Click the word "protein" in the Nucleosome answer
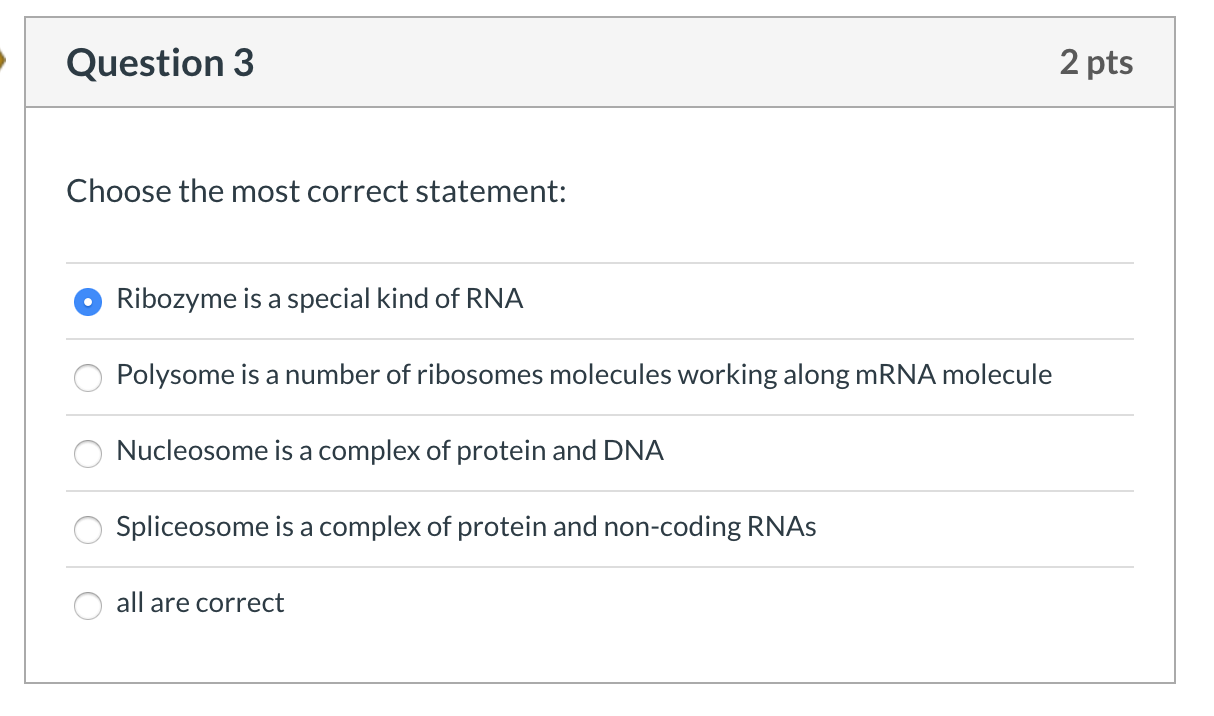The width and height of the screenshot is (1214, 716). point(499,451)
